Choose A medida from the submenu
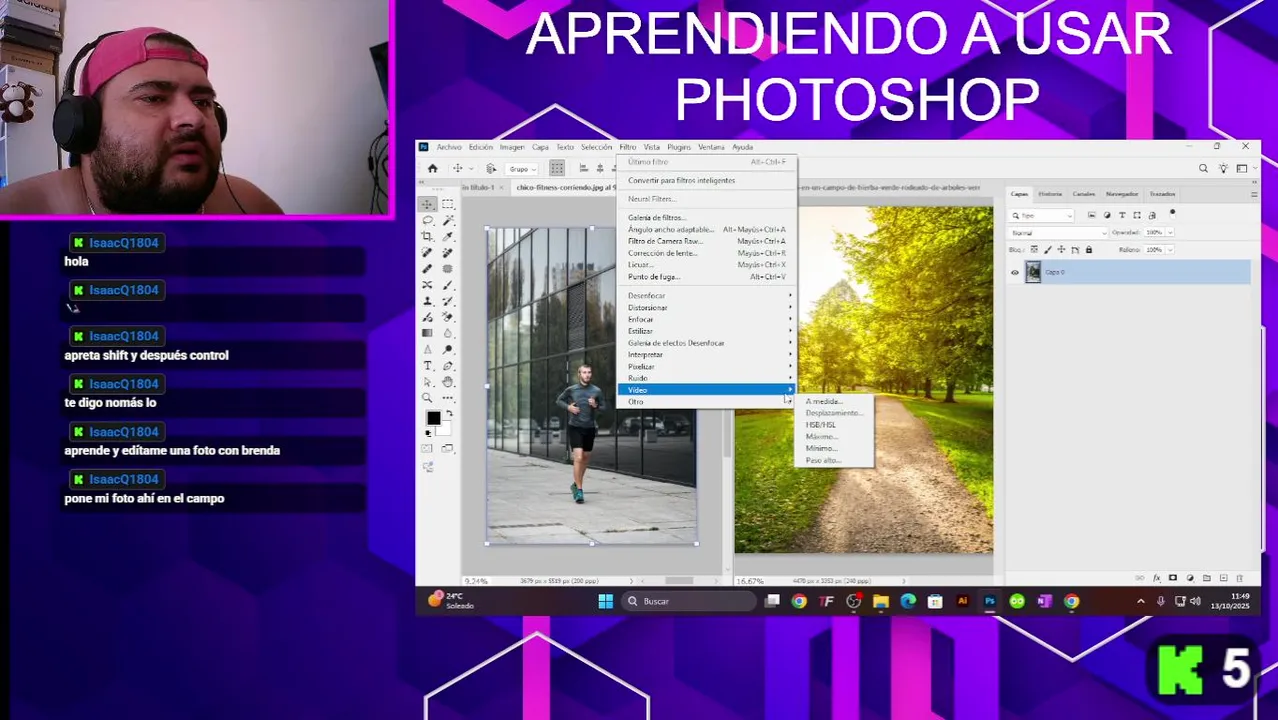1278x720 pixels. (x=824, y=401)
